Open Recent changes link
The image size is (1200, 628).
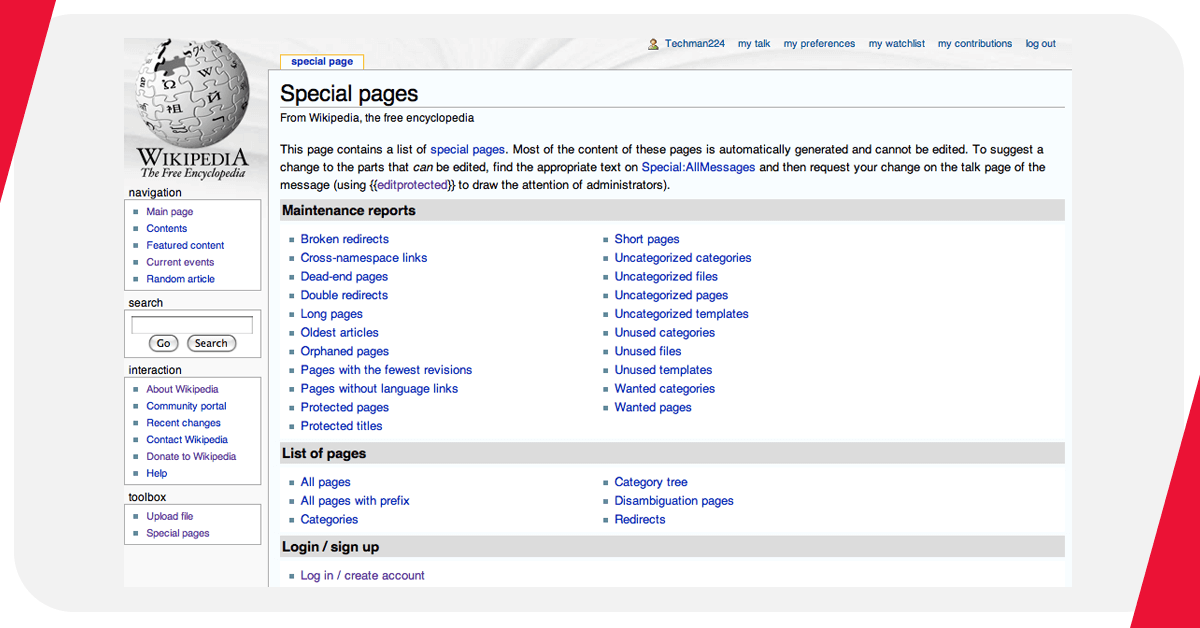184,424
